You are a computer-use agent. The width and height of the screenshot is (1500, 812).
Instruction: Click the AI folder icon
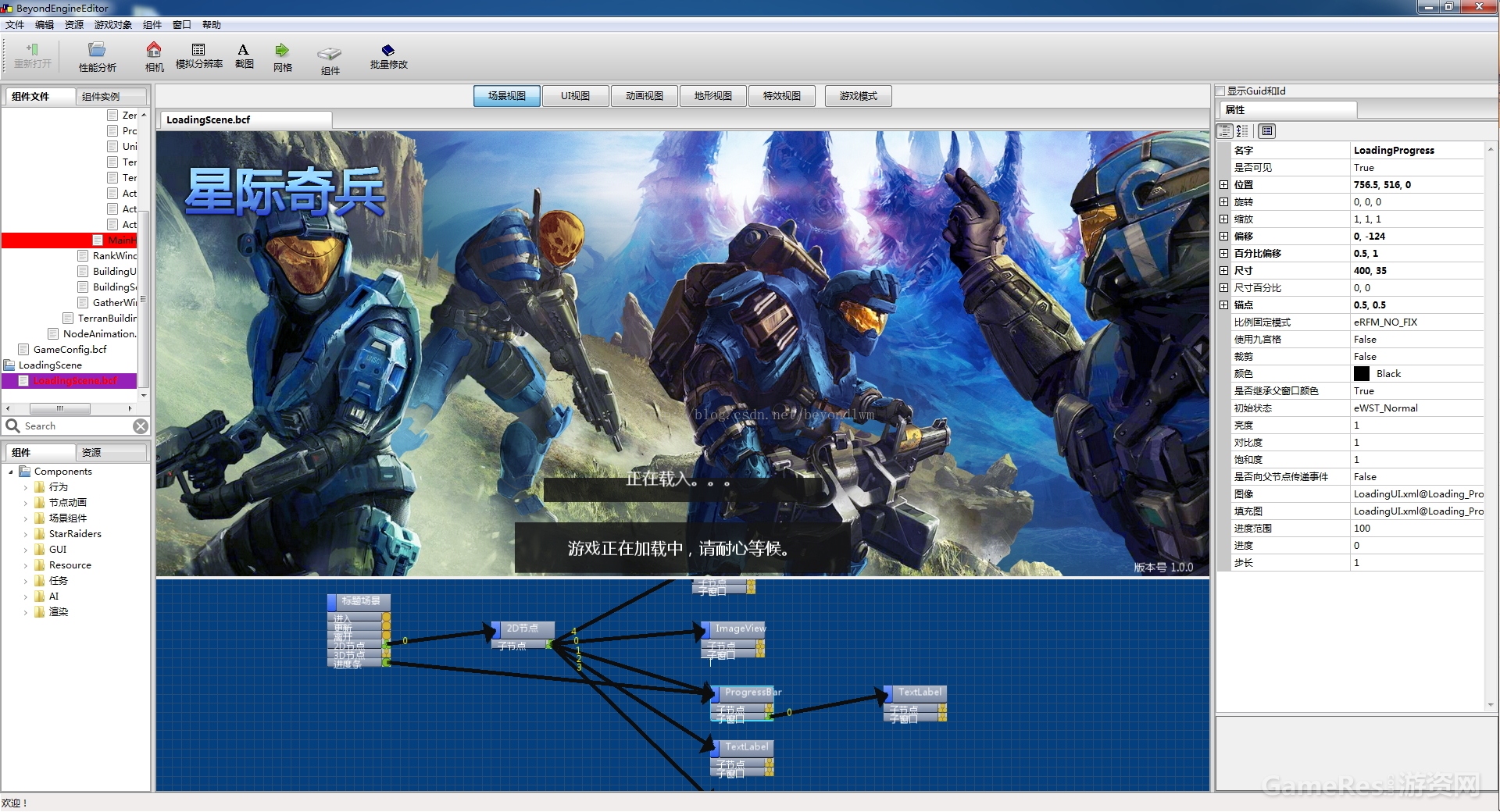click(x=39, y=596)
